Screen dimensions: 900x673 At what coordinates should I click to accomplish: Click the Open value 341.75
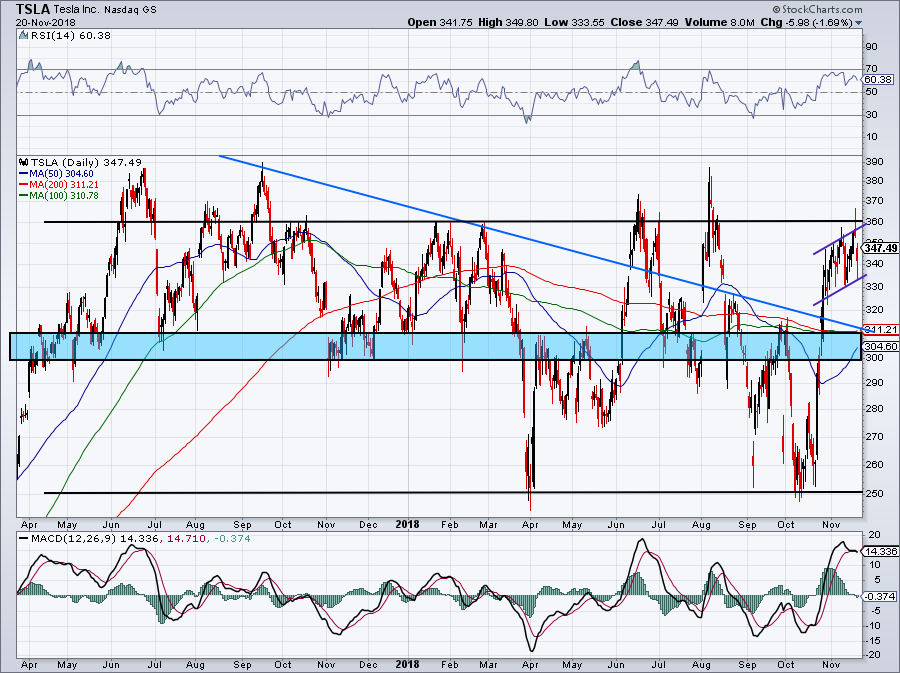pos(456,22)
